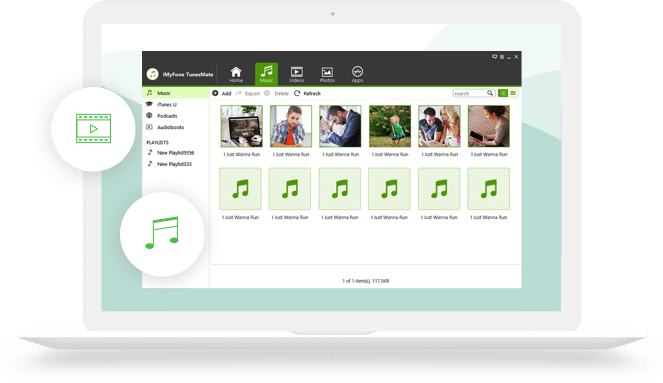663x383 pixels.
Task: Open playlist New Playlist5556
Action: (x=176, y=153)
